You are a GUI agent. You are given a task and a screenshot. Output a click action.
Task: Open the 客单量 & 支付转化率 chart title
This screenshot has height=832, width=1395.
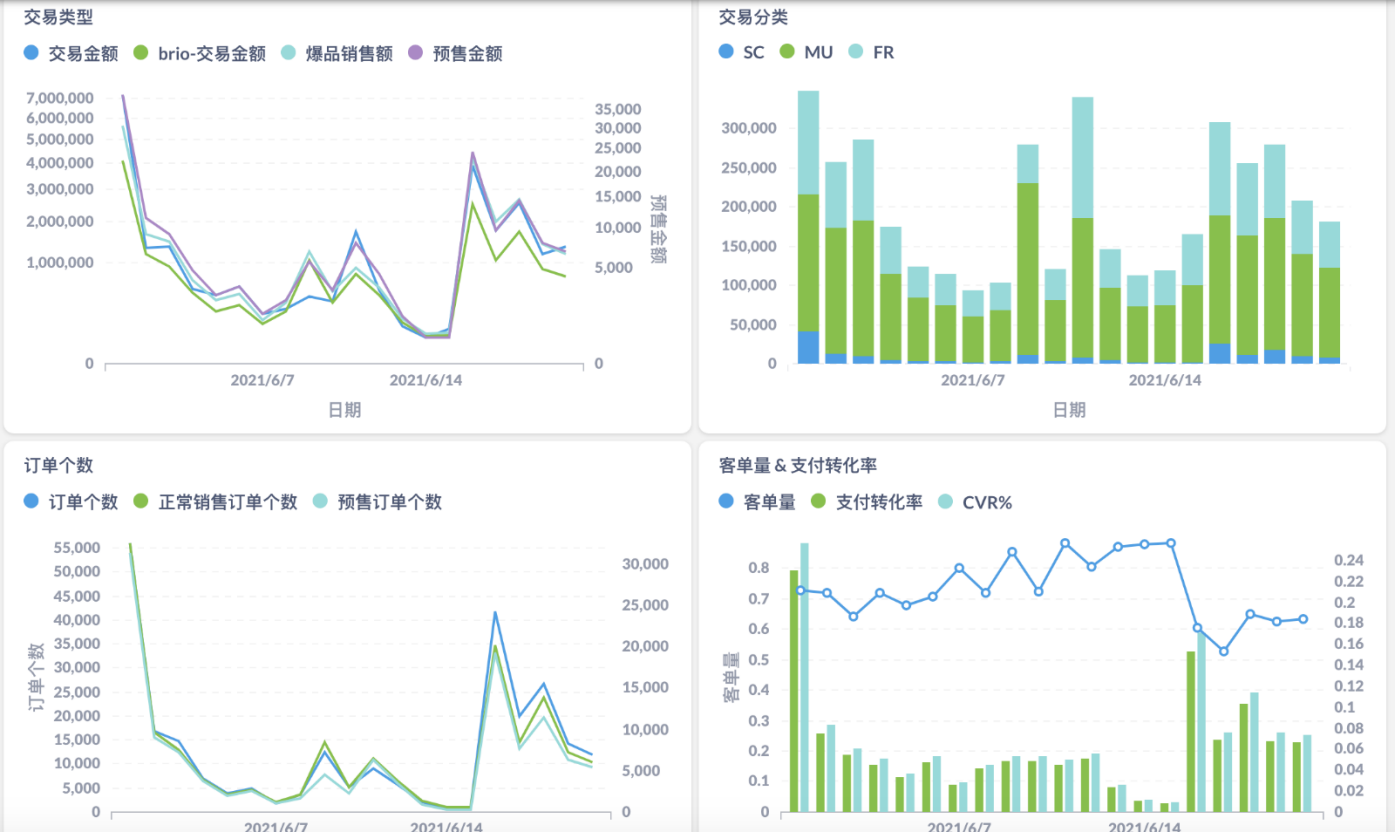pyautogui.click(x=798, y=465)
